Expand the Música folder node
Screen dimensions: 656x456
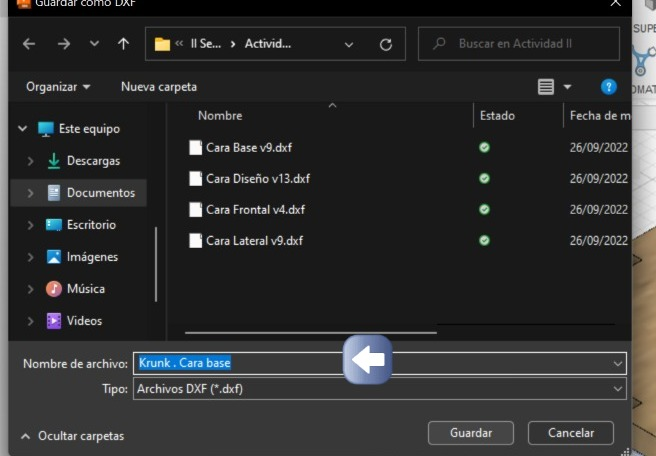click(31, 289)
